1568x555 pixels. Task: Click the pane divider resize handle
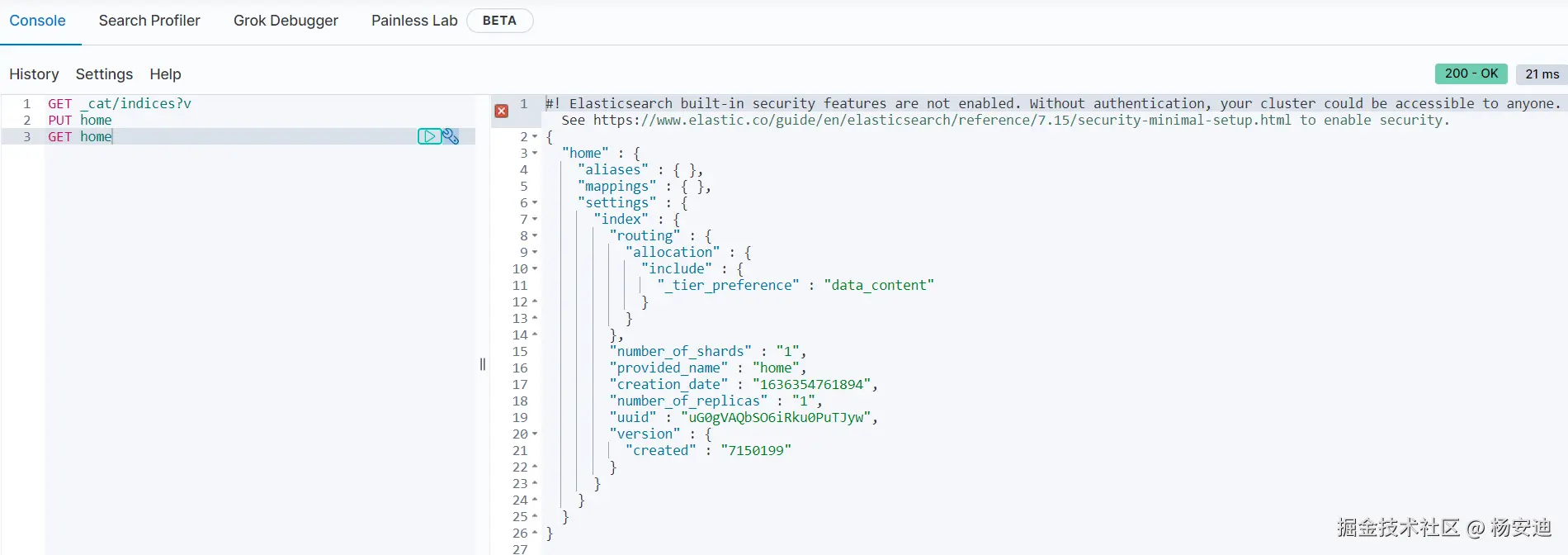point(483,364)
